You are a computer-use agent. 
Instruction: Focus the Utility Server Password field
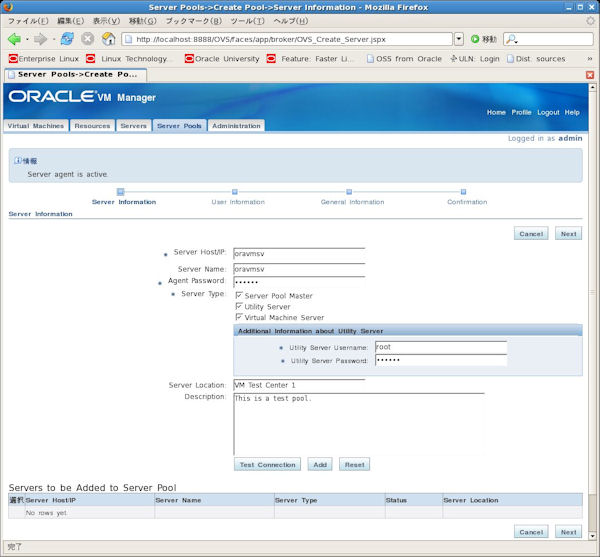click(x=441, y=360)
